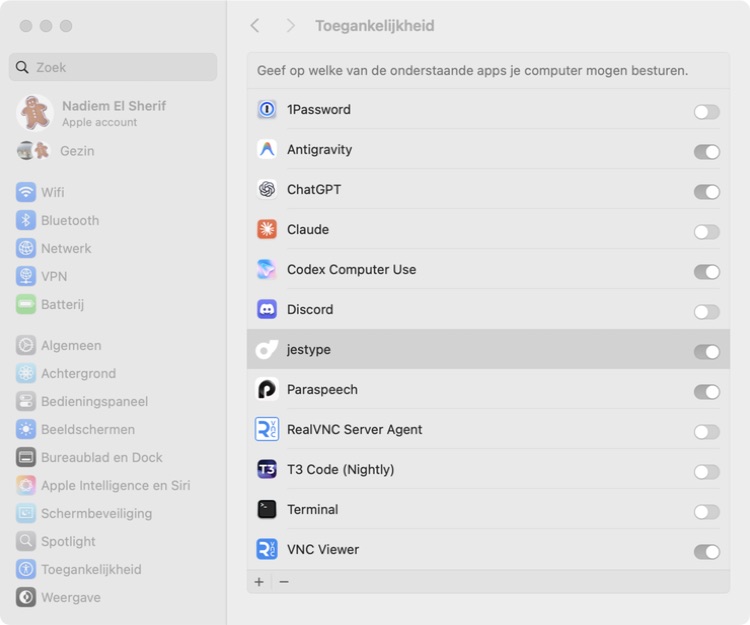Open Beeldschermen via its sun icon
This screenshot has height=625, width=750.
point(26,429)
